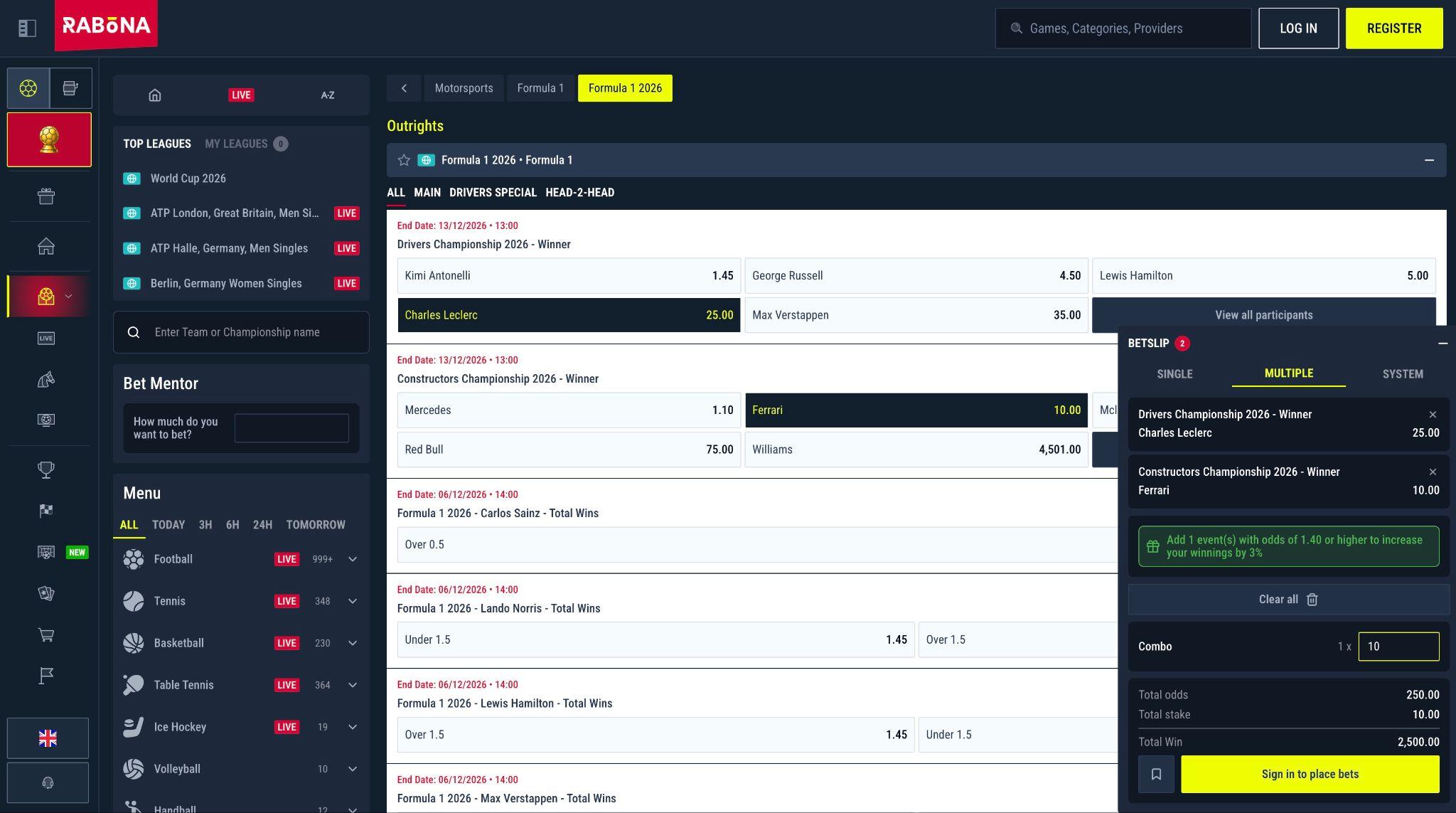
Task: Toggle Kimi Antonelli 1.45 odds selection
Action: (569, 276)
